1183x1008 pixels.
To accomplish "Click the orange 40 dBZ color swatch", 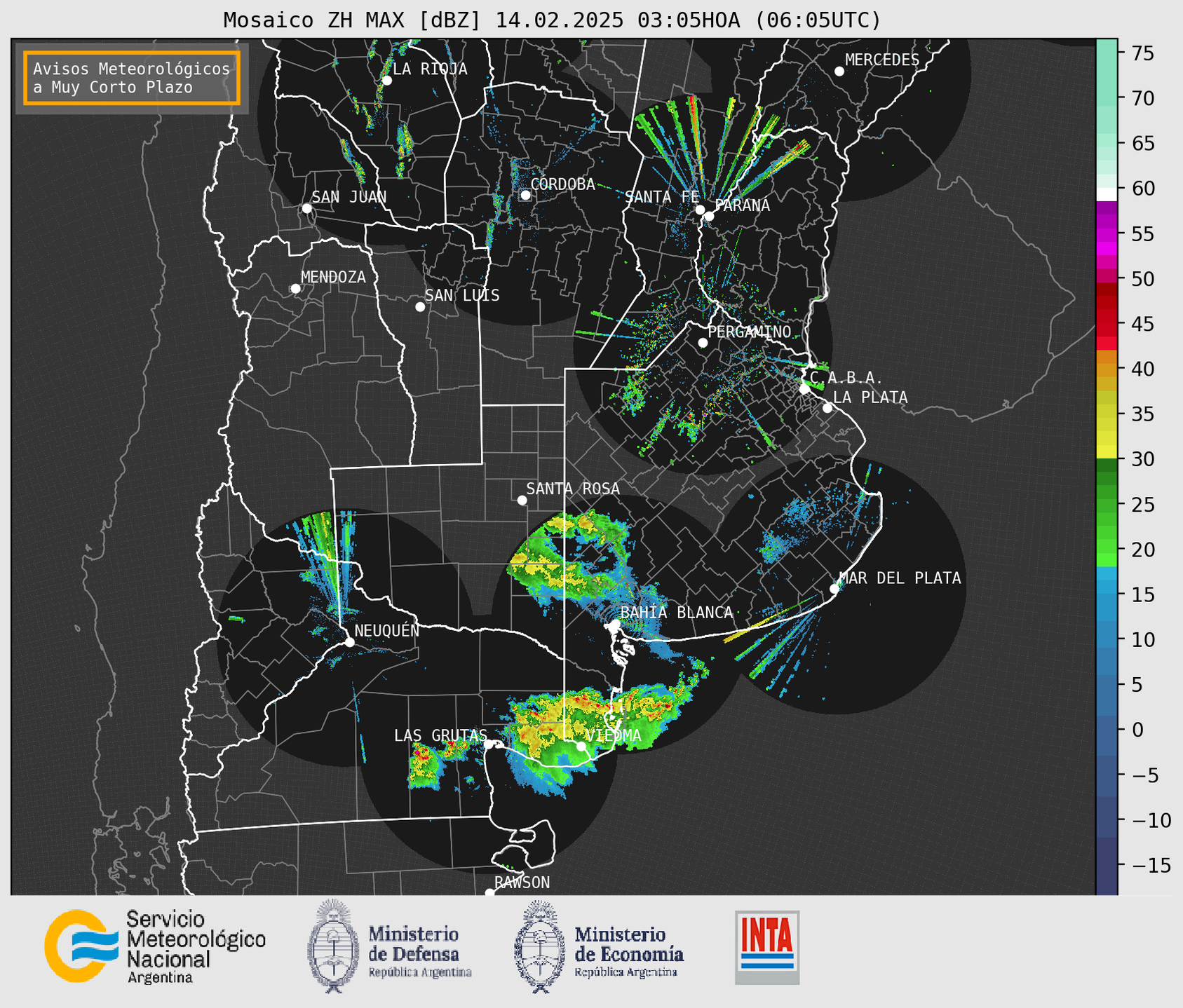I will tap(1107, 369).
